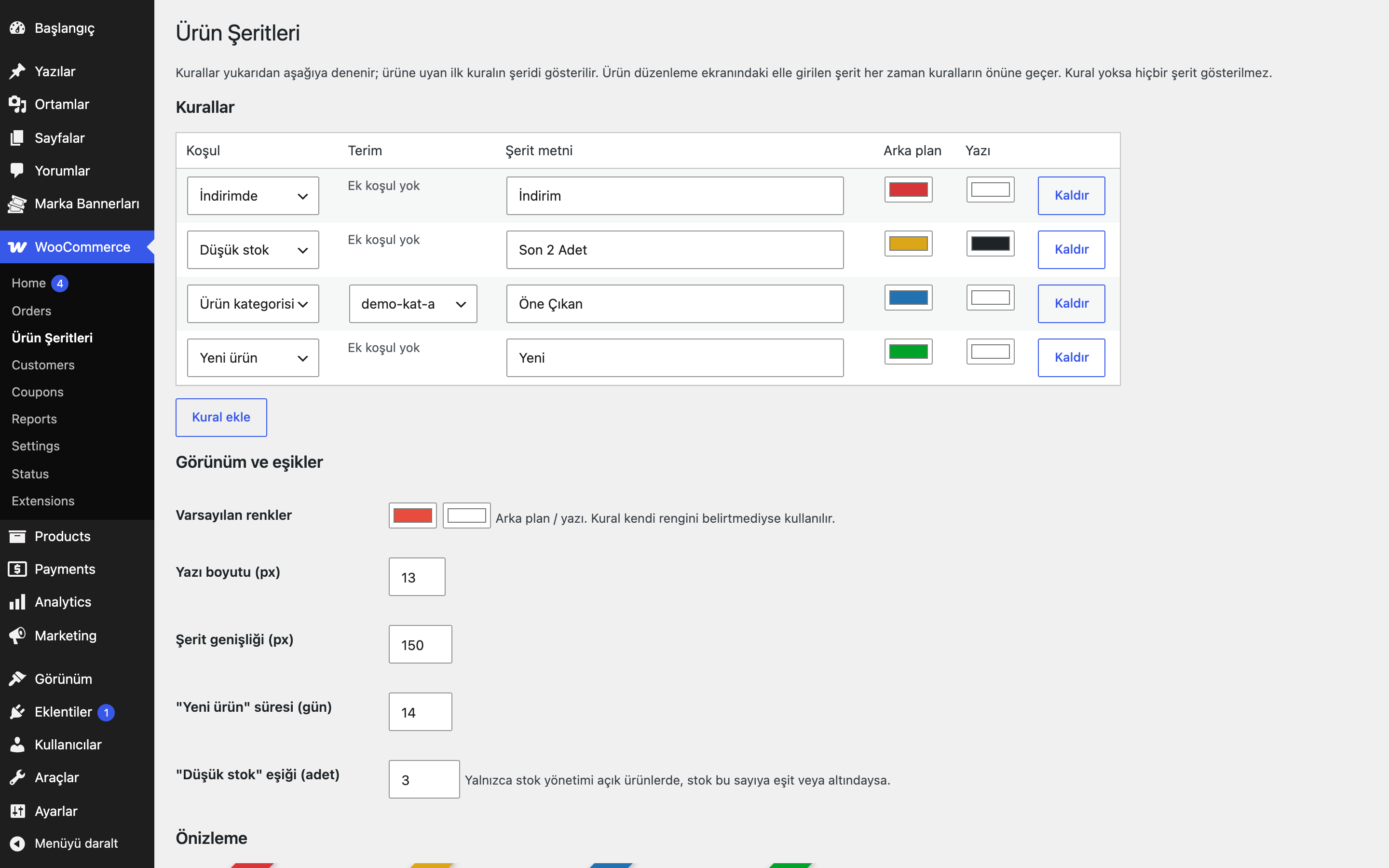Click the Products archive icon
Viewport: 1389px width, 868px height.
pyautogui.click(x=17, y=536)
